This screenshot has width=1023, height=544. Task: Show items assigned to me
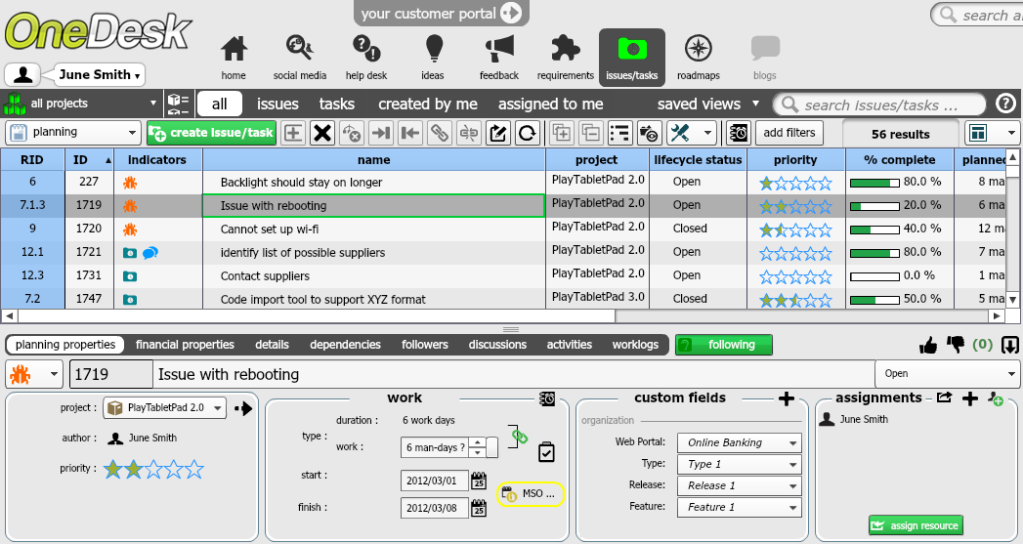tap(551, 104)
